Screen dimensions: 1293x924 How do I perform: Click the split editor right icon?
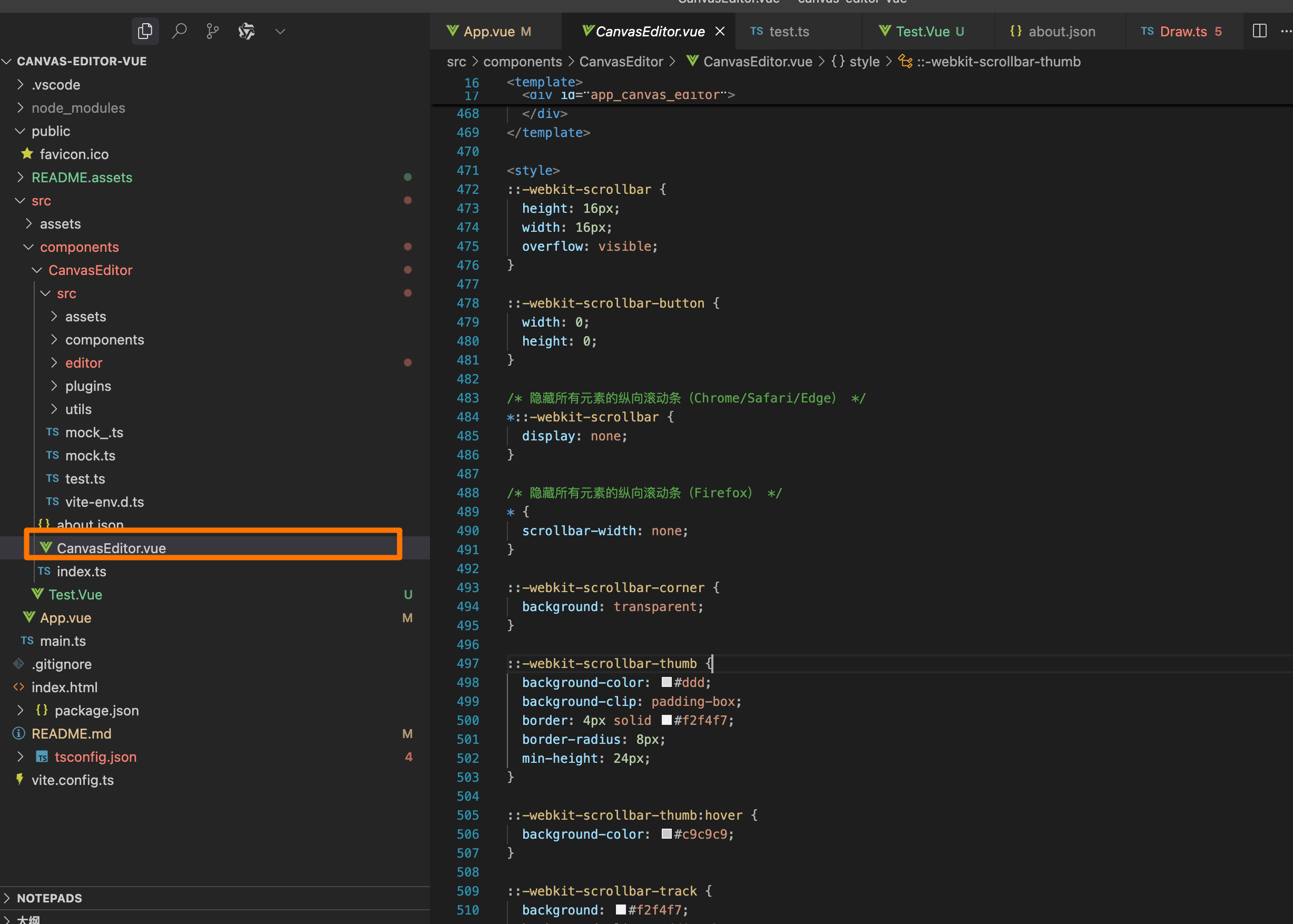click(x=1259, y=31)
